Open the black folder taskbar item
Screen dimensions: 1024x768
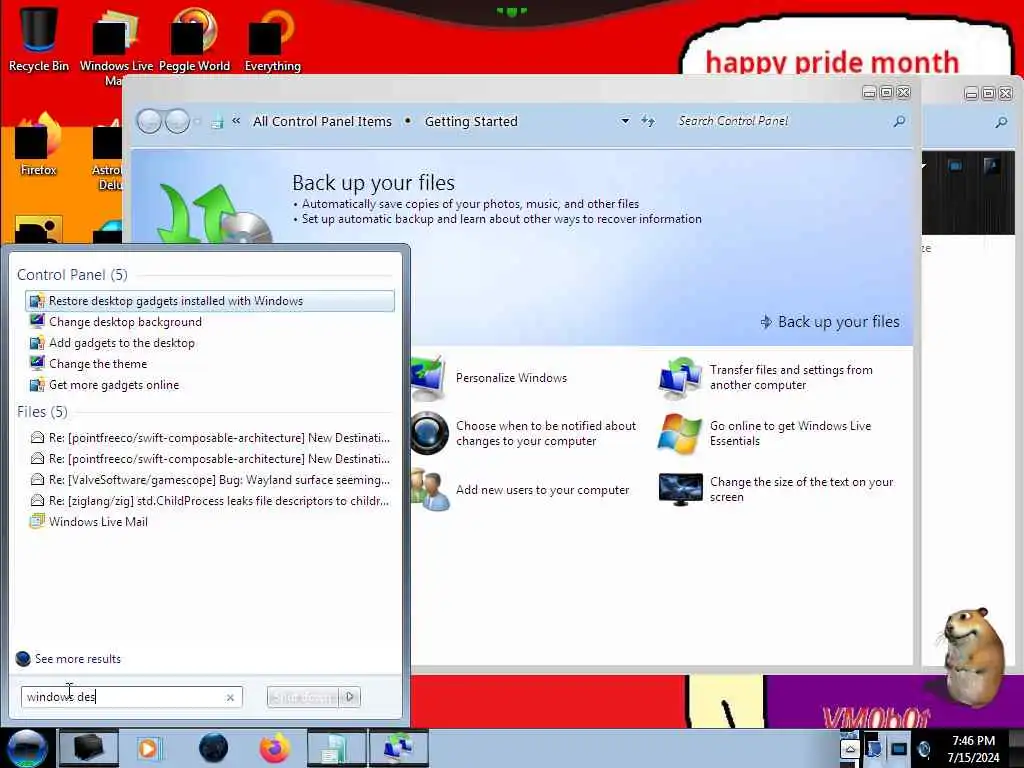pos(88,748)
